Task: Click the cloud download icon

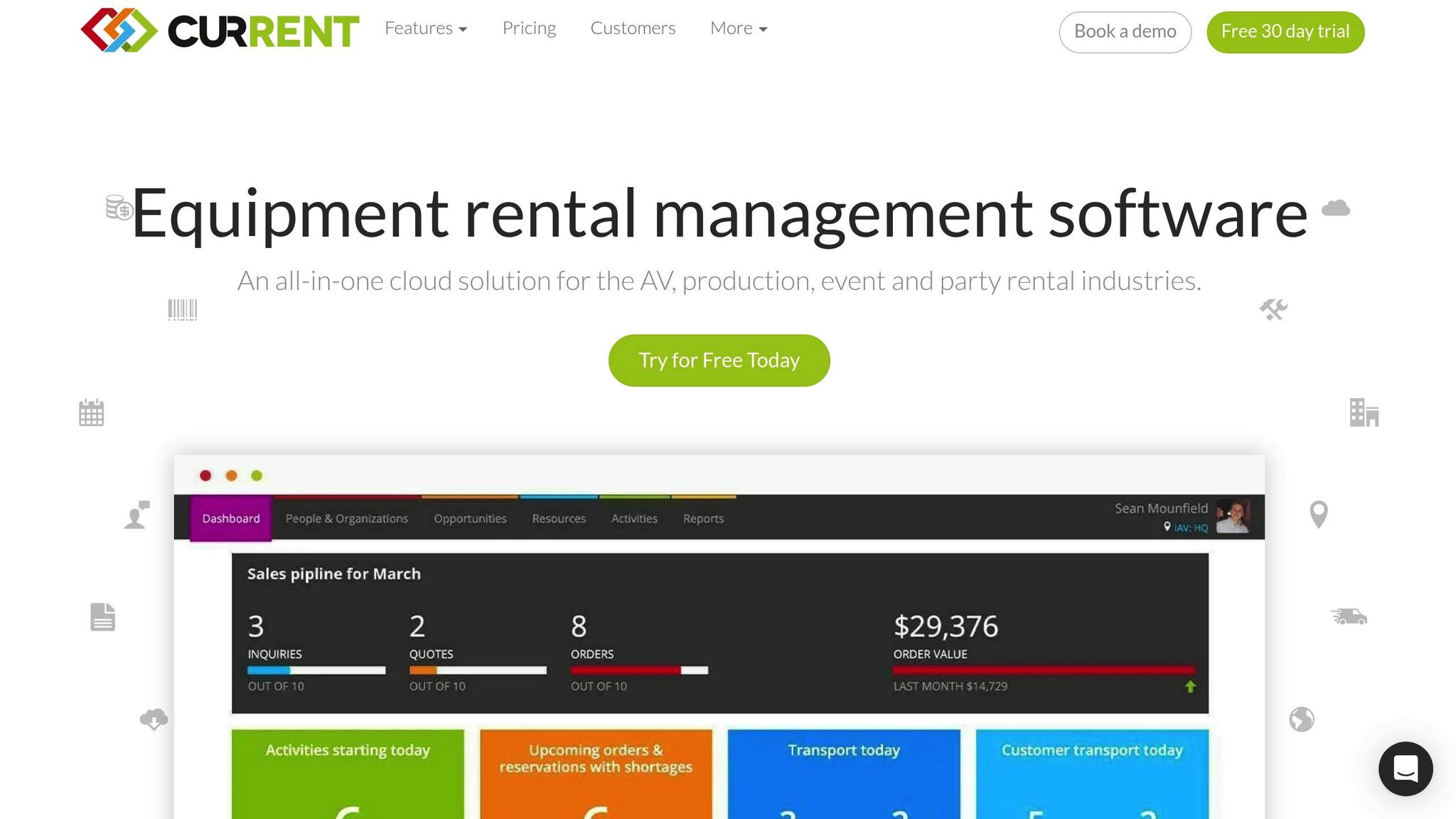Action: point(154,719)
